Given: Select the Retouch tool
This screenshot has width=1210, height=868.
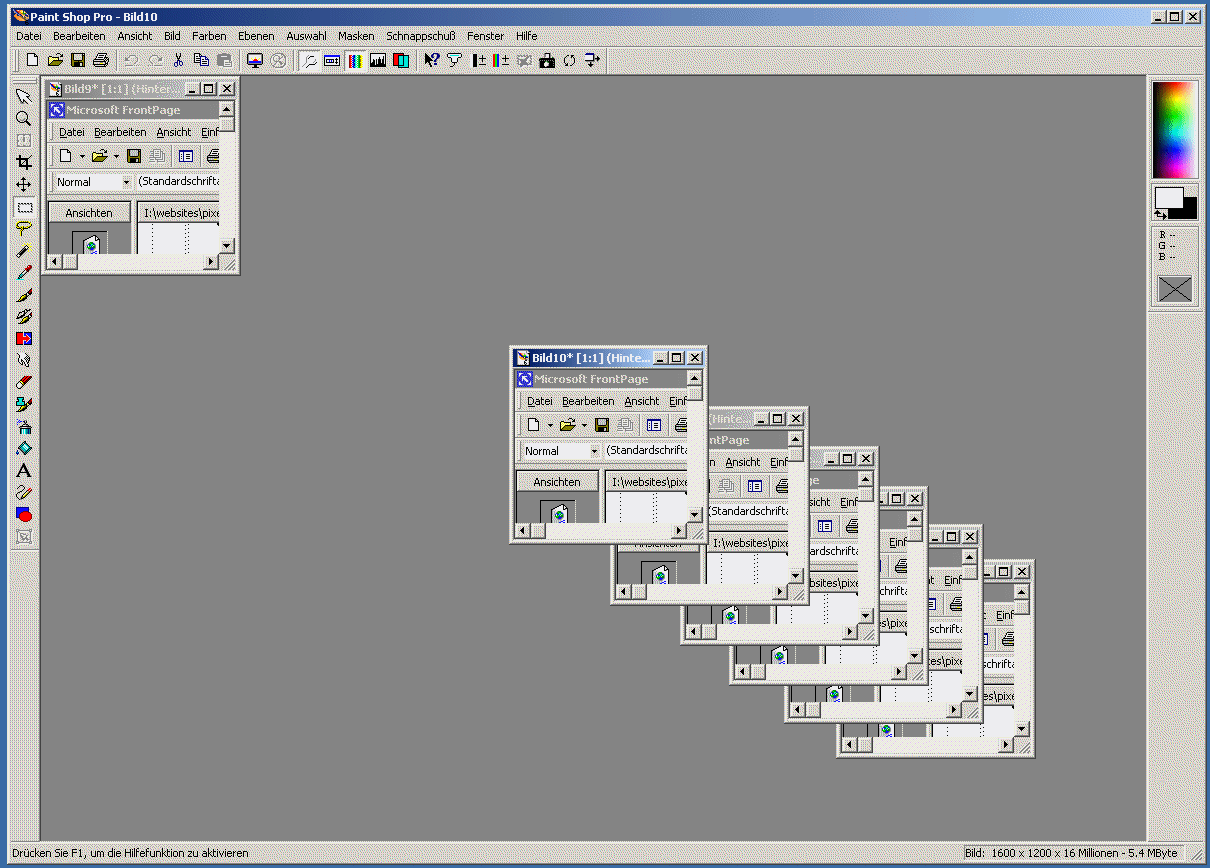Looking at the screenshot, I should (x=24, y=360).
